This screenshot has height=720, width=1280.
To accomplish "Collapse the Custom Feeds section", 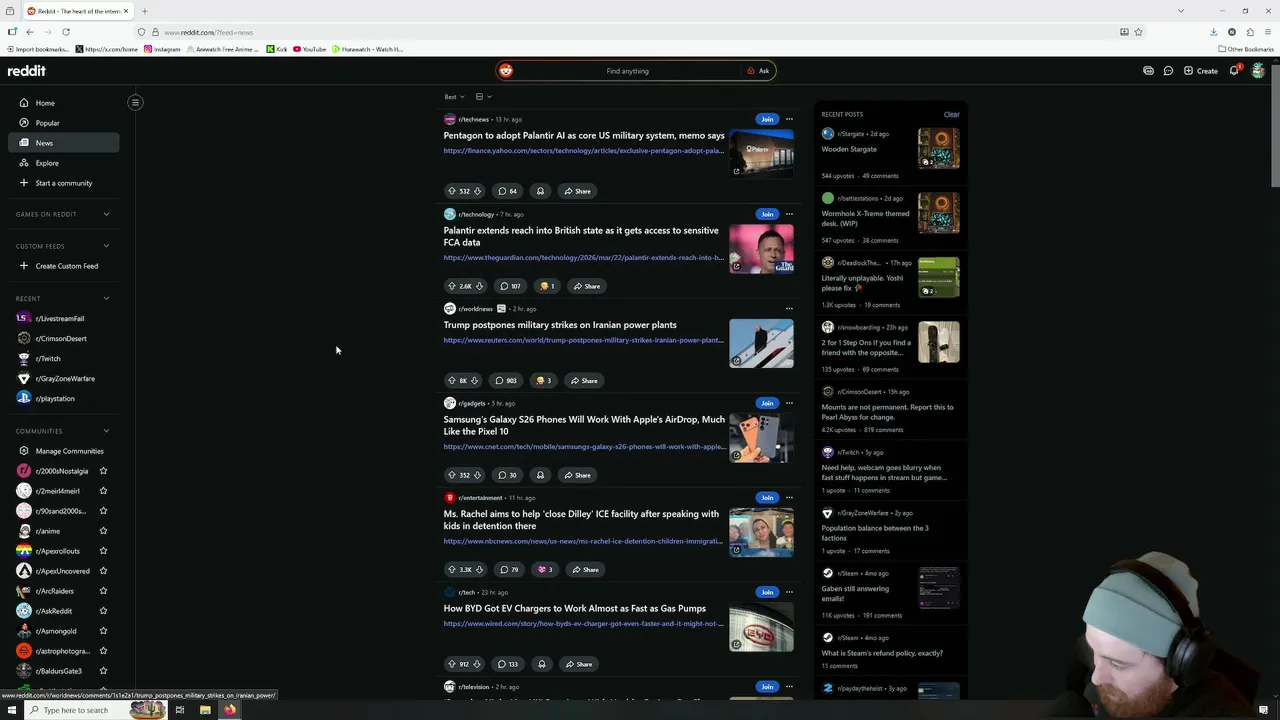I will tap(106, 246).
